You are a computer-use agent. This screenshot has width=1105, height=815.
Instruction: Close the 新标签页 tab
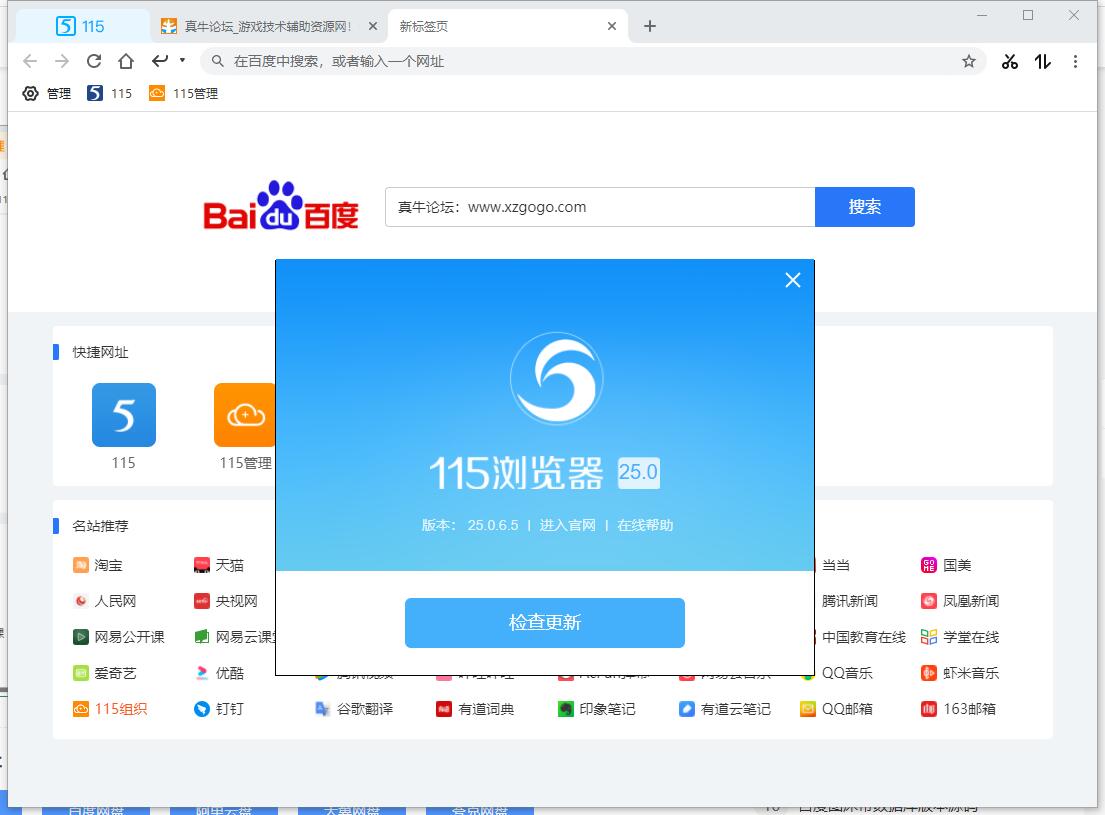point(612,26)
